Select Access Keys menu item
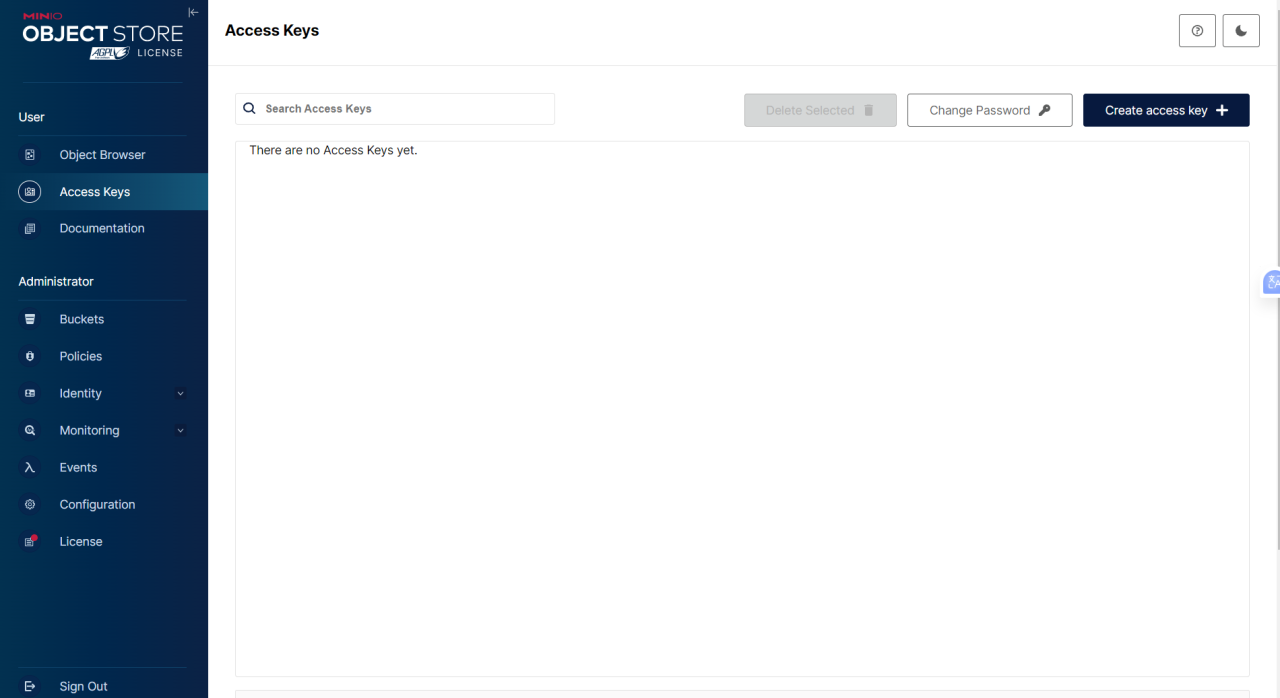Viewport: 1280px width, 698px height. point(104,192)
